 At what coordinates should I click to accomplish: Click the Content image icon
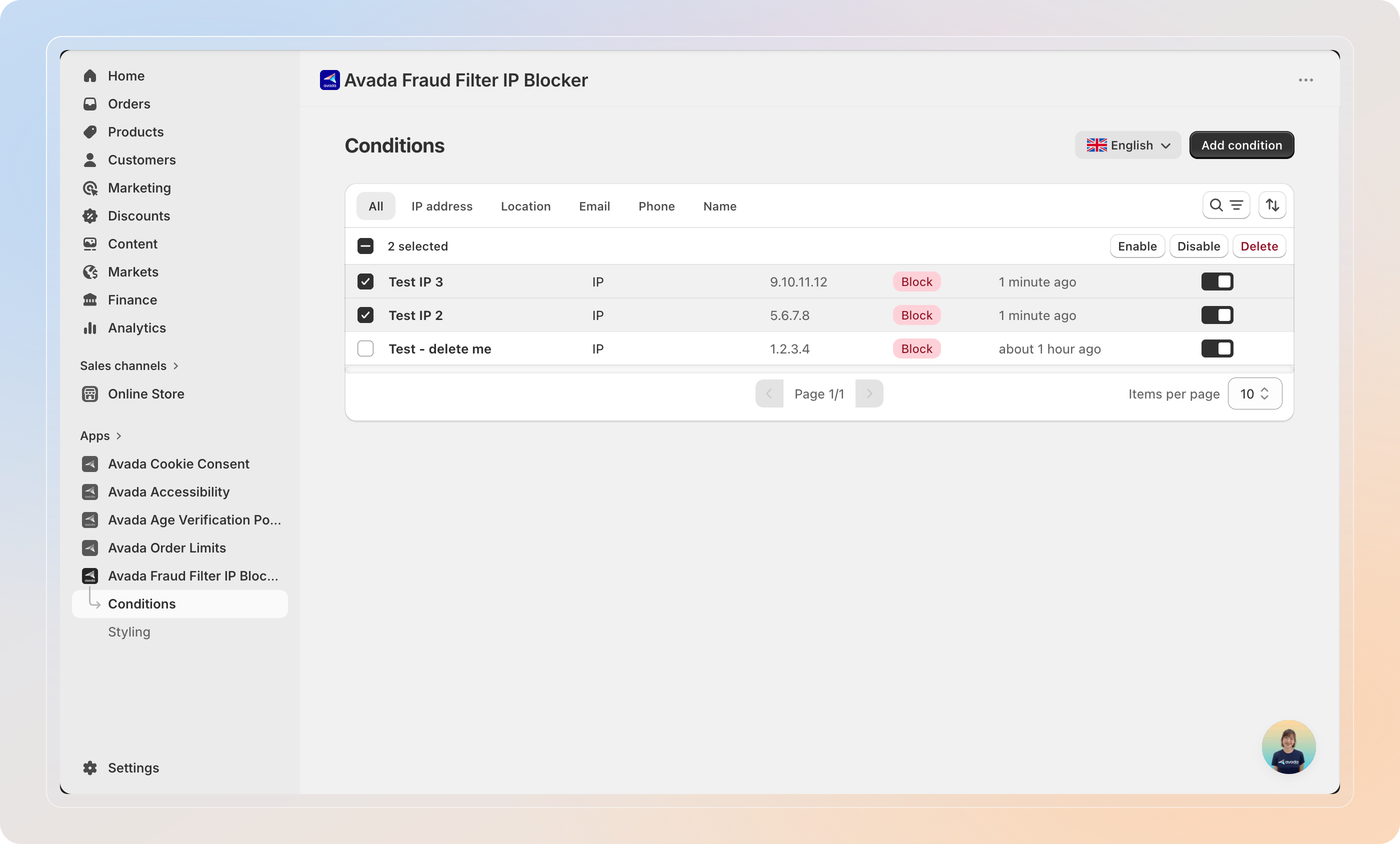point(90,244)
